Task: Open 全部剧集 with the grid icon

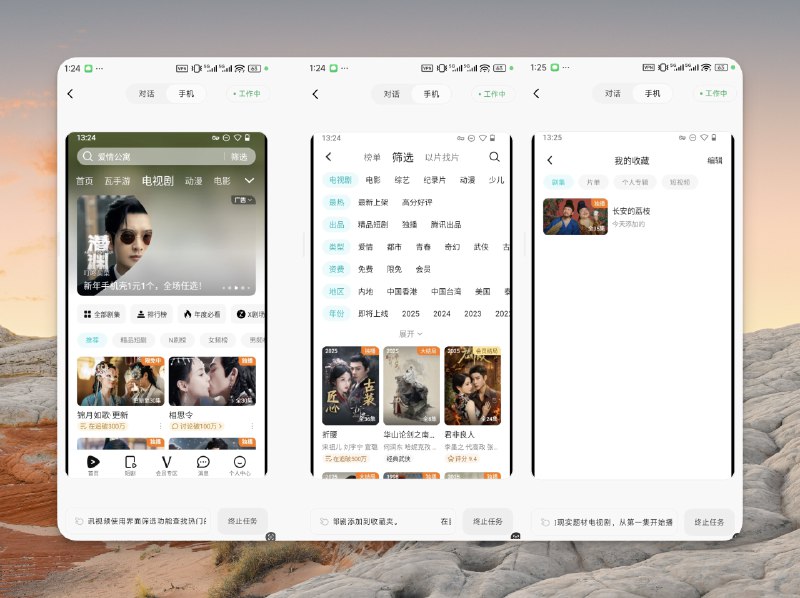Action: pos(102,314)
